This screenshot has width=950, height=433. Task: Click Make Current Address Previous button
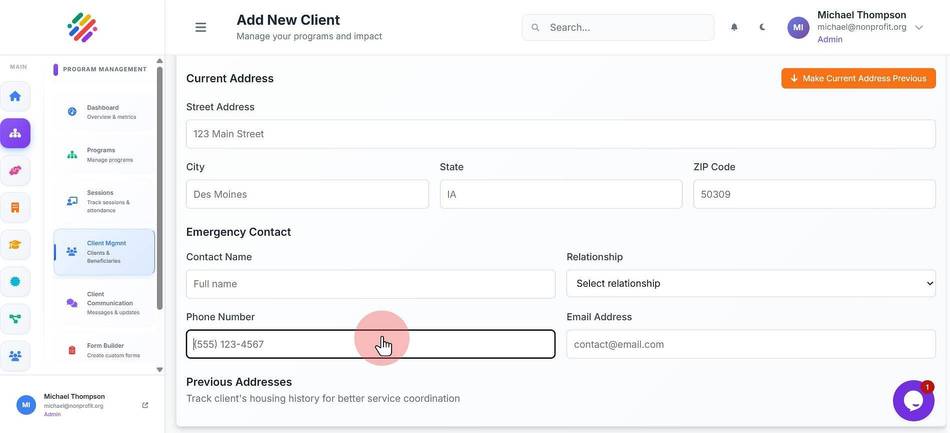pyautogui.click(x=858, y=78)
